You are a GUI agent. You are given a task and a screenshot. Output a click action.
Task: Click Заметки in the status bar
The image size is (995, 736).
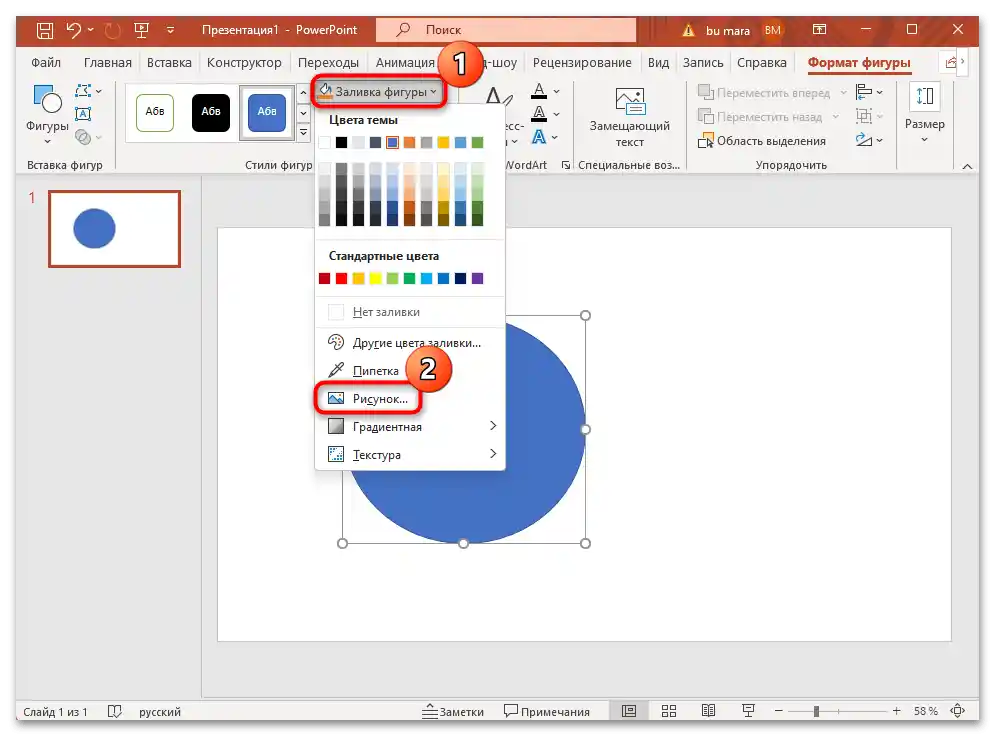457,711
